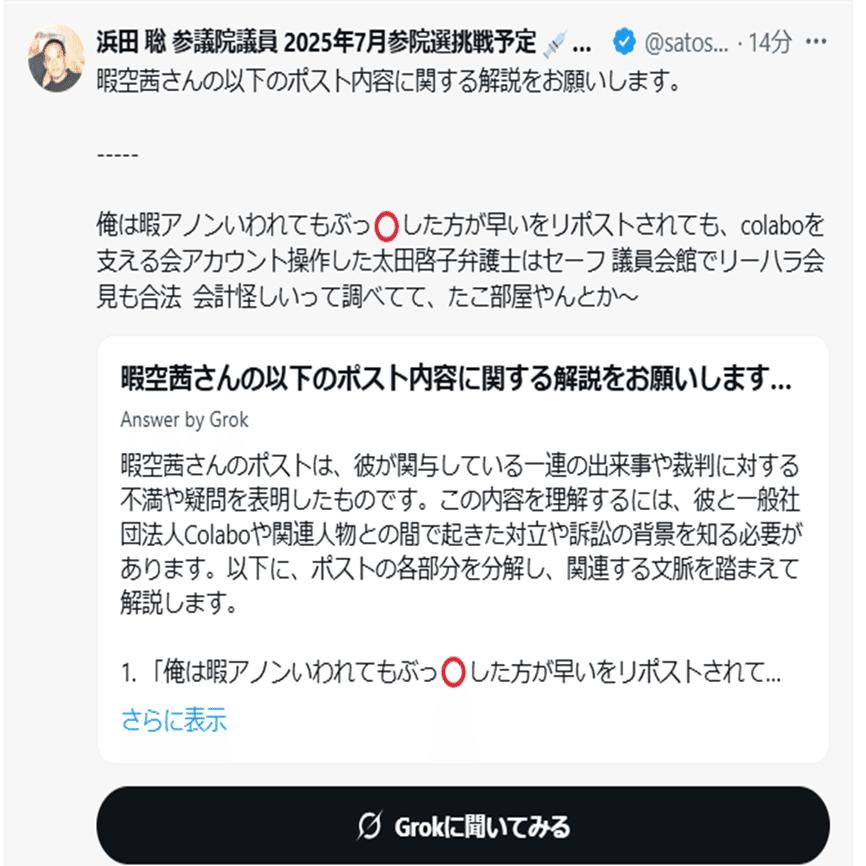Click red circle emoji in tweet text
This screenshot has height=866, width=866.
[x=386, y=226]
